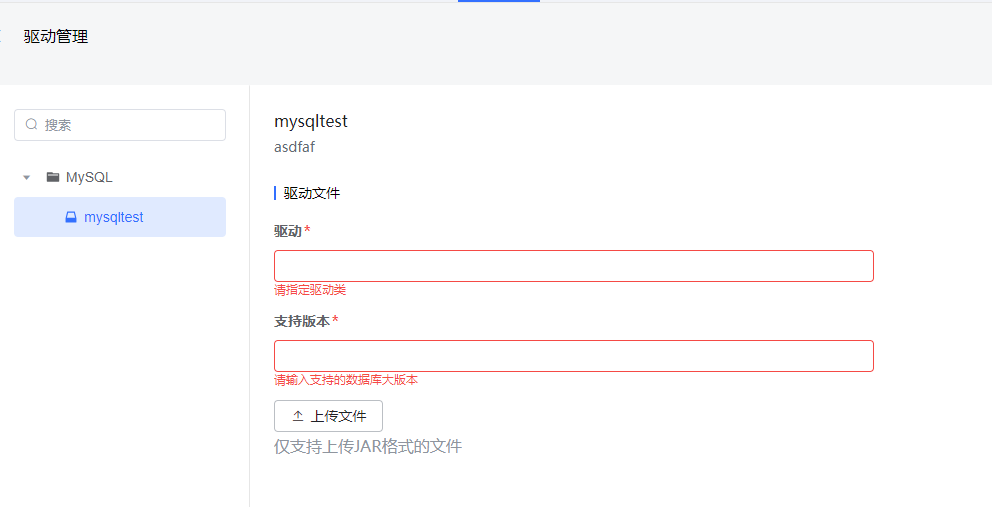This screenshot has height=507, width=992.
Task: Click the 驱动文件 section header
Action: pos(311,193)
